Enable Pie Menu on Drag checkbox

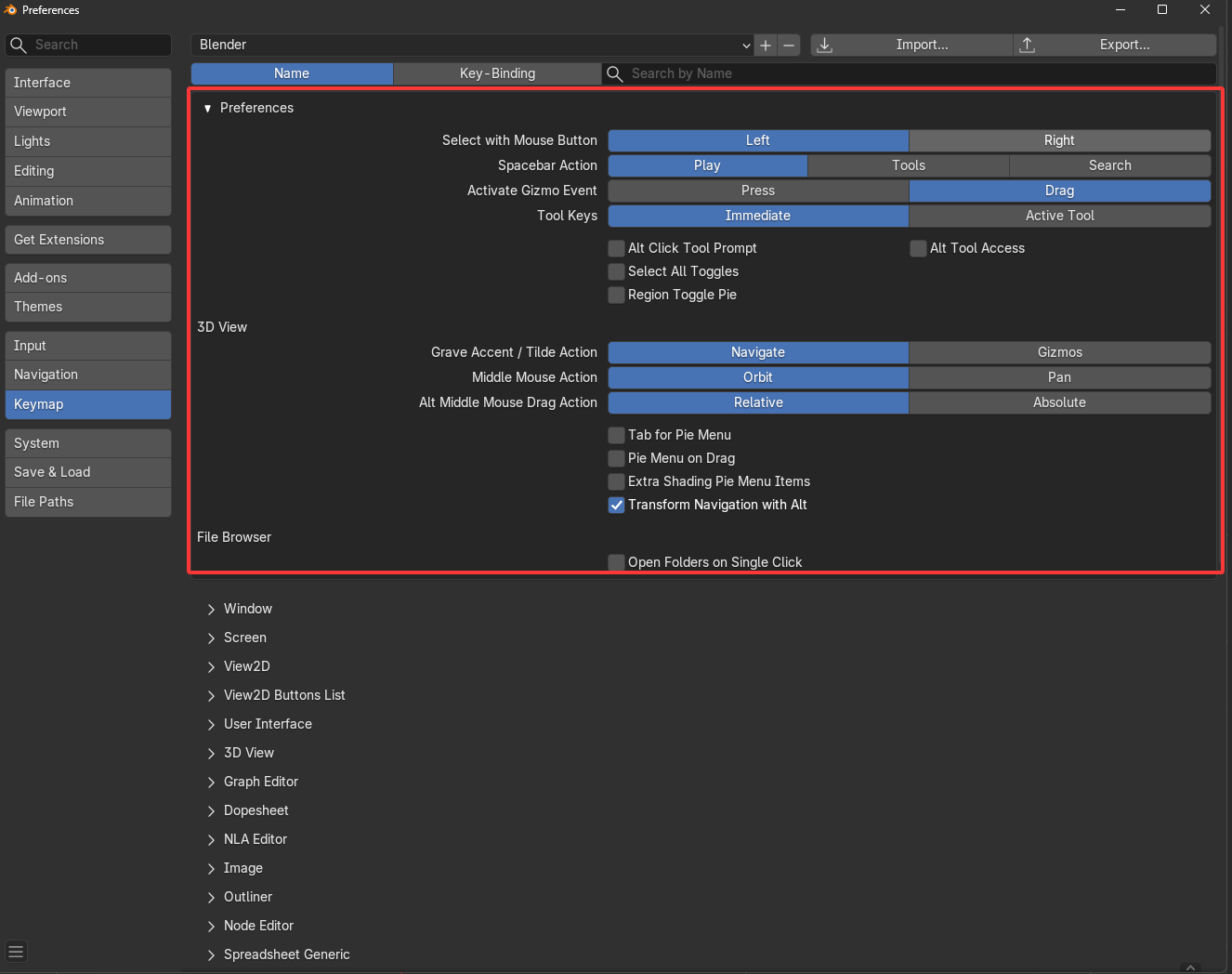[616, 458]
